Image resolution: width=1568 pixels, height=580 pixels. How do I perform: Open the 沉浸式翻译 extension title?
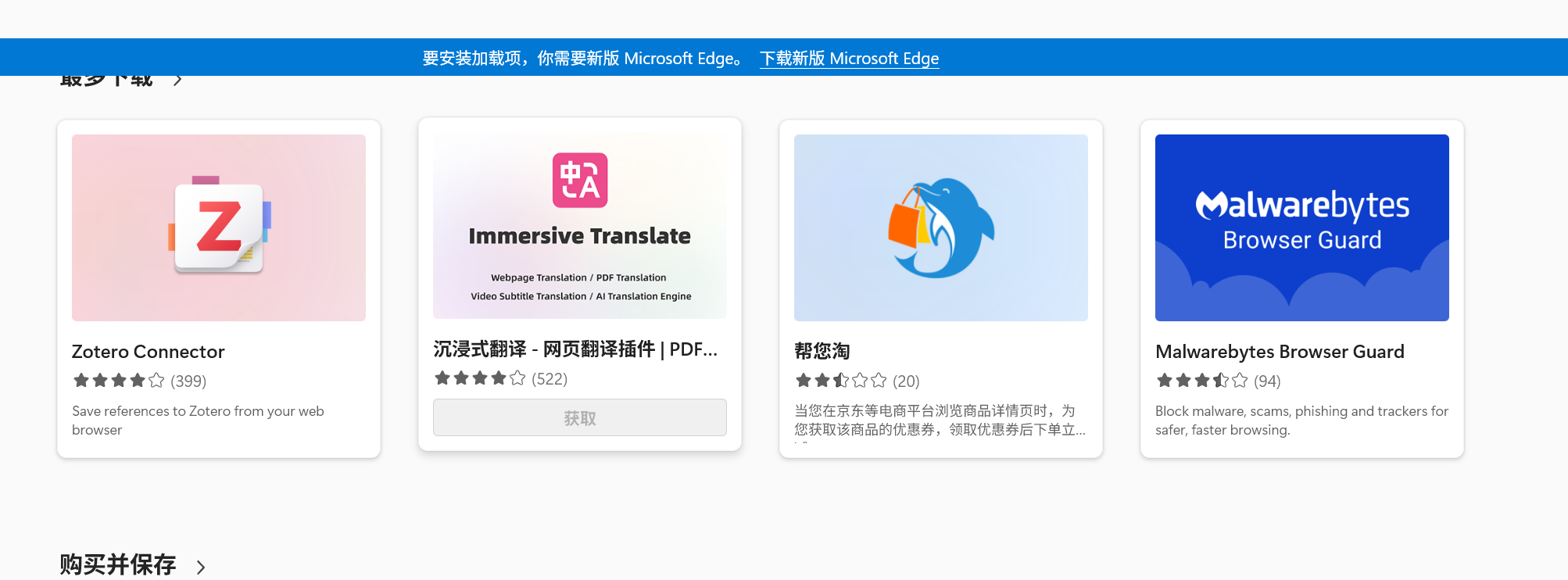[575, 349]
